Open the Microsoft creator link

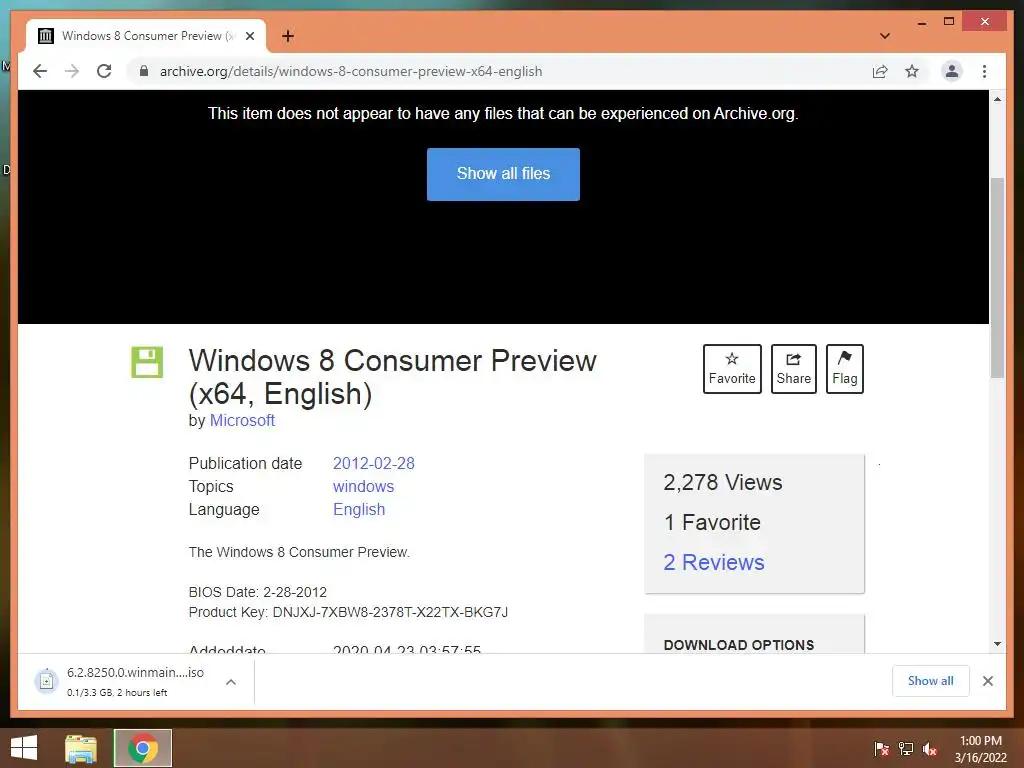pyautogui.click(x=242, y=421)
